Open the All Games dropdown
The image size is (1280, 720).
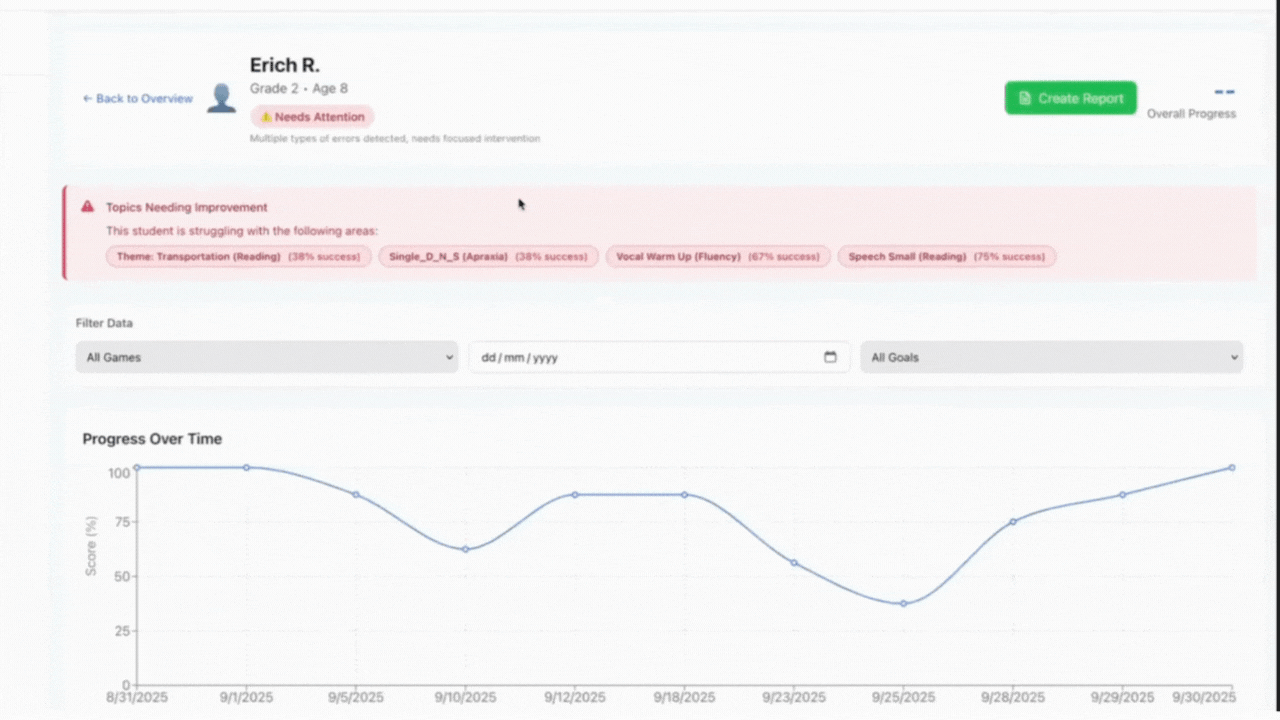click(x=266, y=357)
